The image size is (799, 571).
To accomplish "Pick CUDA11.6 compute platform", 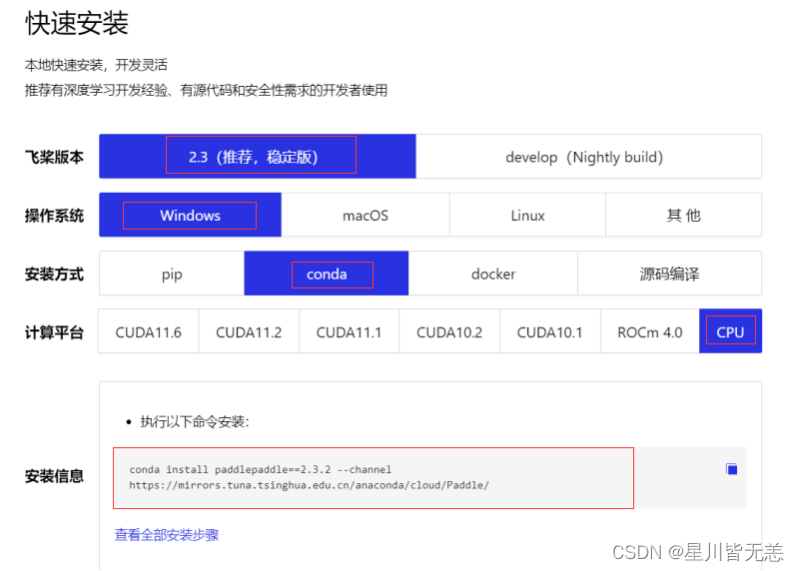I will 148,332.
